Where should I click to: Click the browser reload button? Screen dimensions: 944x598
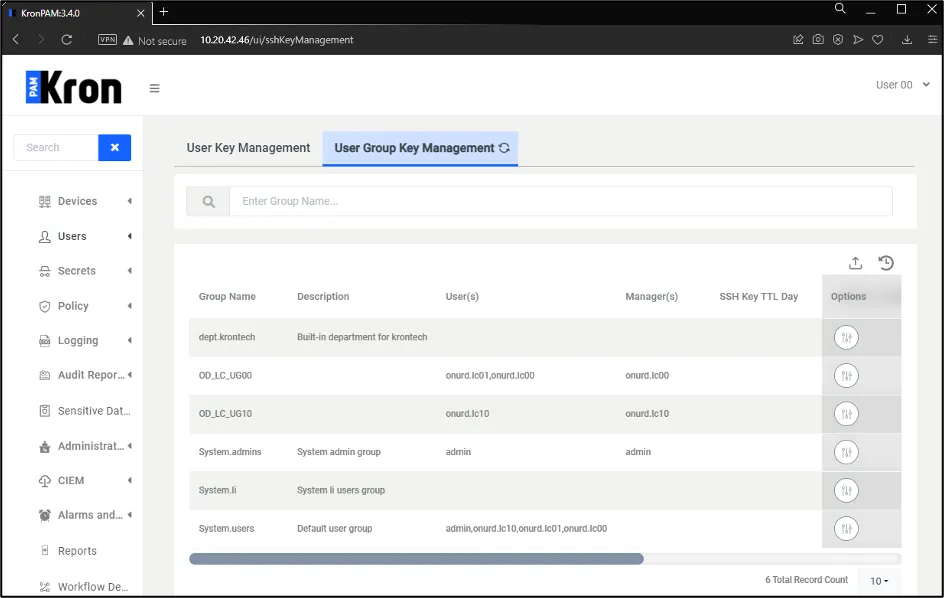67,40
